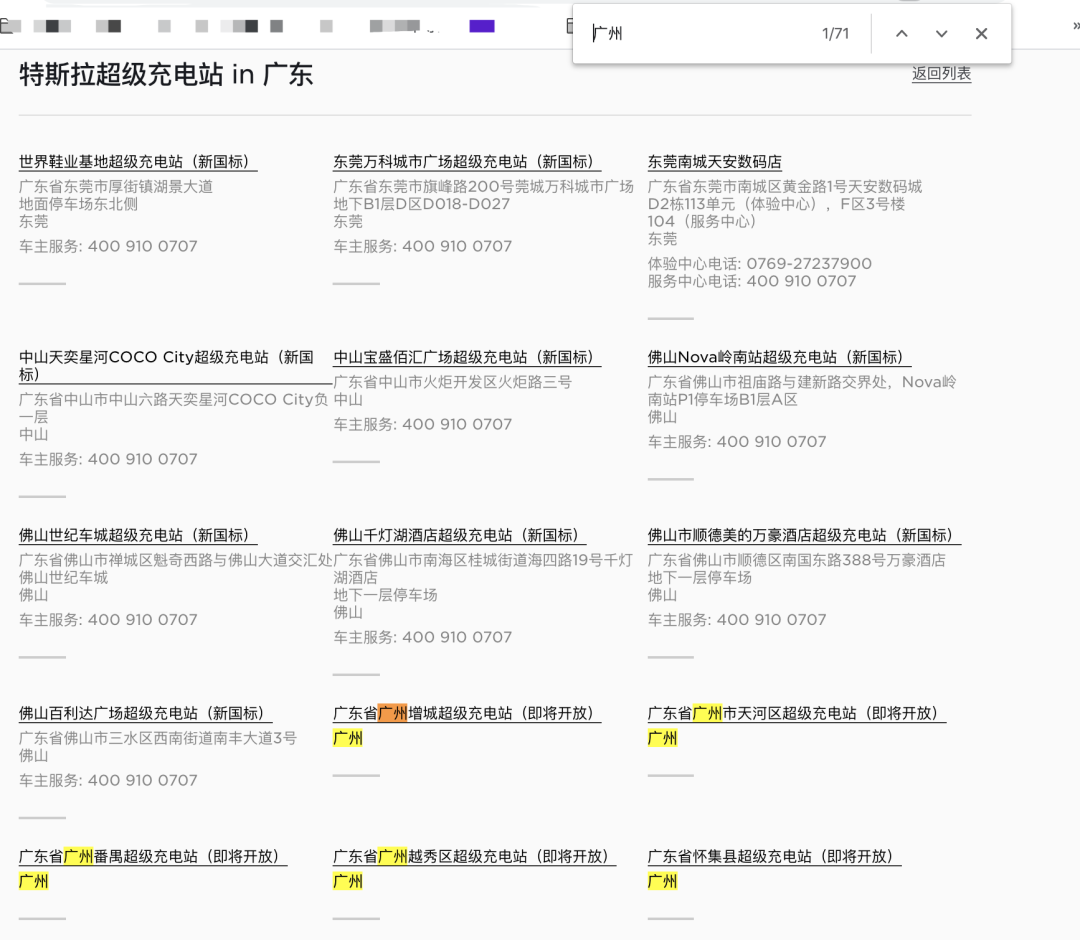
Task: Open 佛山市顺德美的万豪酒店超级充电站 link
Action: 804,535
